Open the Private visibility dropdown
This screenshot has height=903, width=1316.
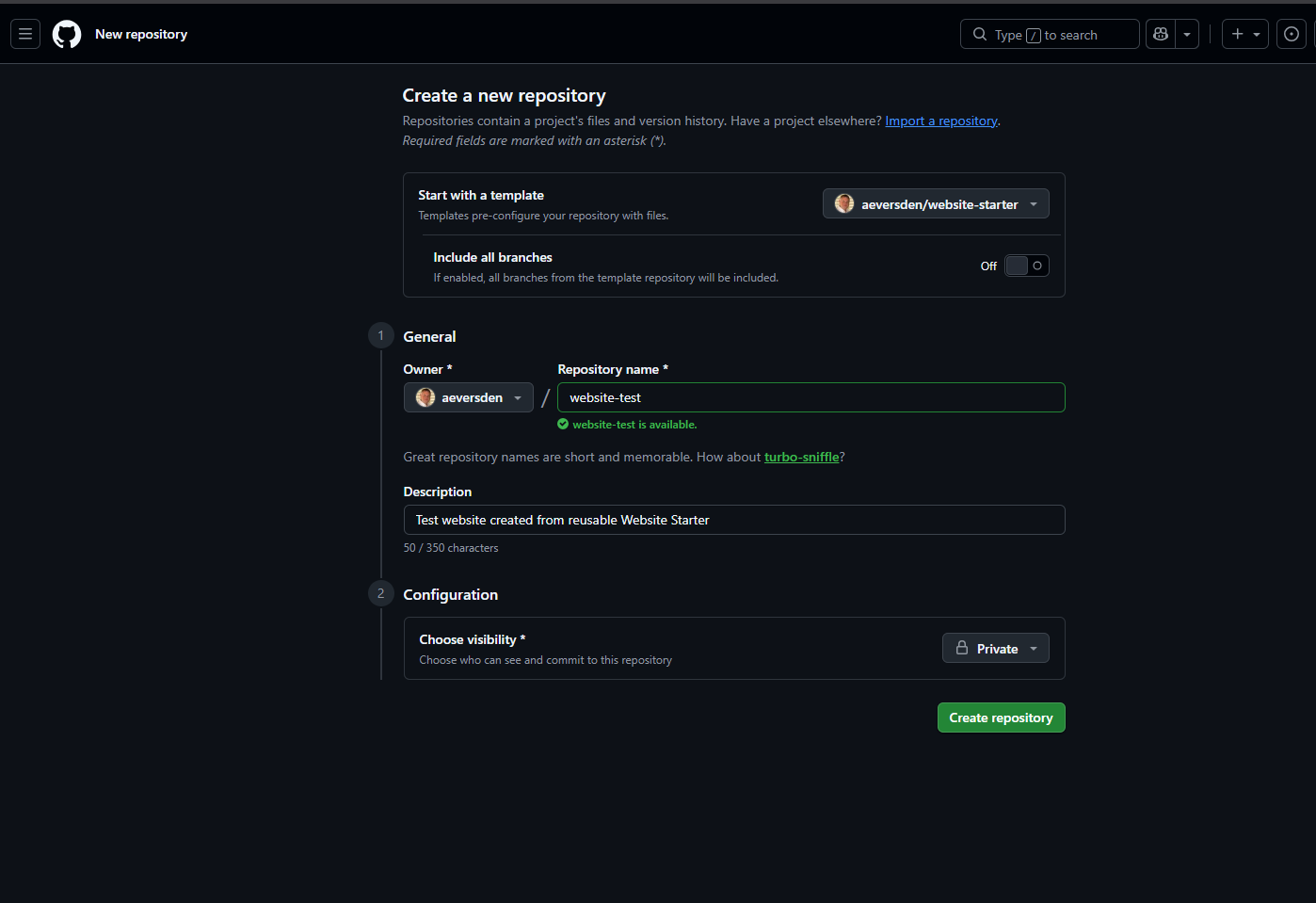coord(996,648)
